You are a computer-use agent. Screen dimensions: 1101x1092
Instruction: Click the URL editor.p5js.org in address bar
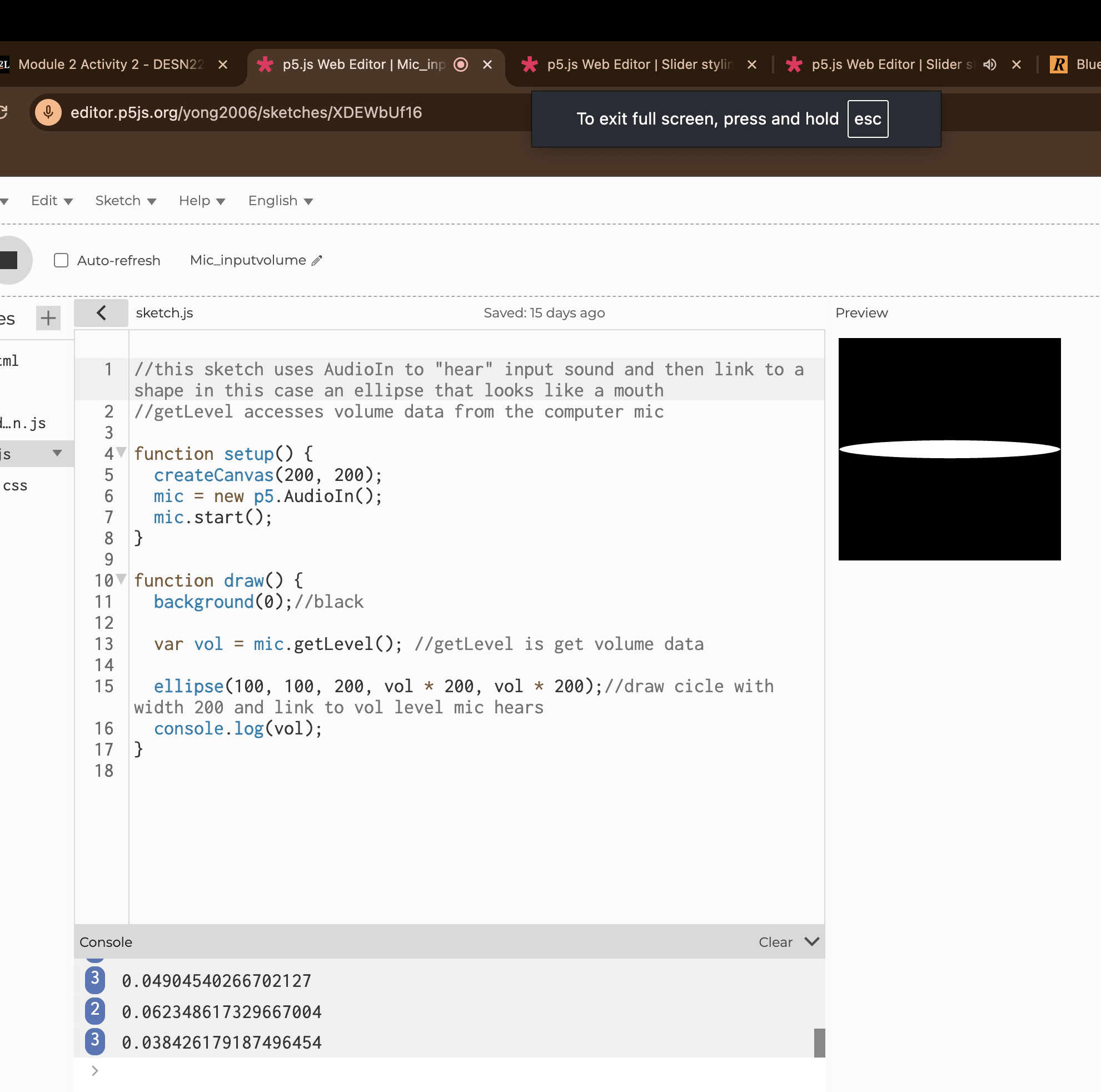[x=246, y=112]
